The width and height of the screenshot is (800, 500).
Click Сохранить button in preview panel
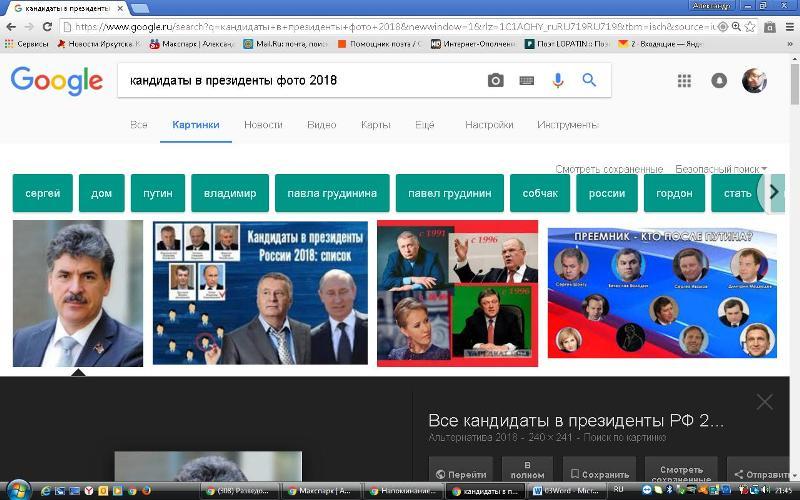click(599, 470)
